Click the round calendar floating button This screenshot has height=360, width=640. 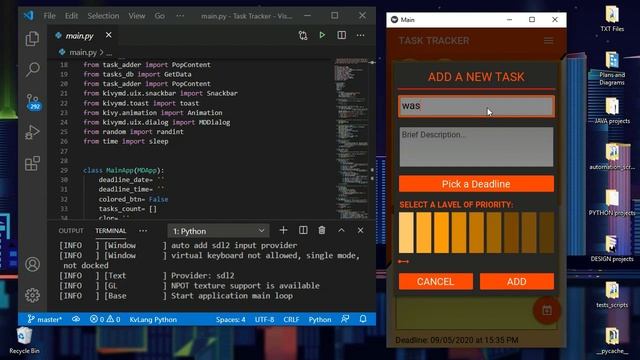pos(547,311)
